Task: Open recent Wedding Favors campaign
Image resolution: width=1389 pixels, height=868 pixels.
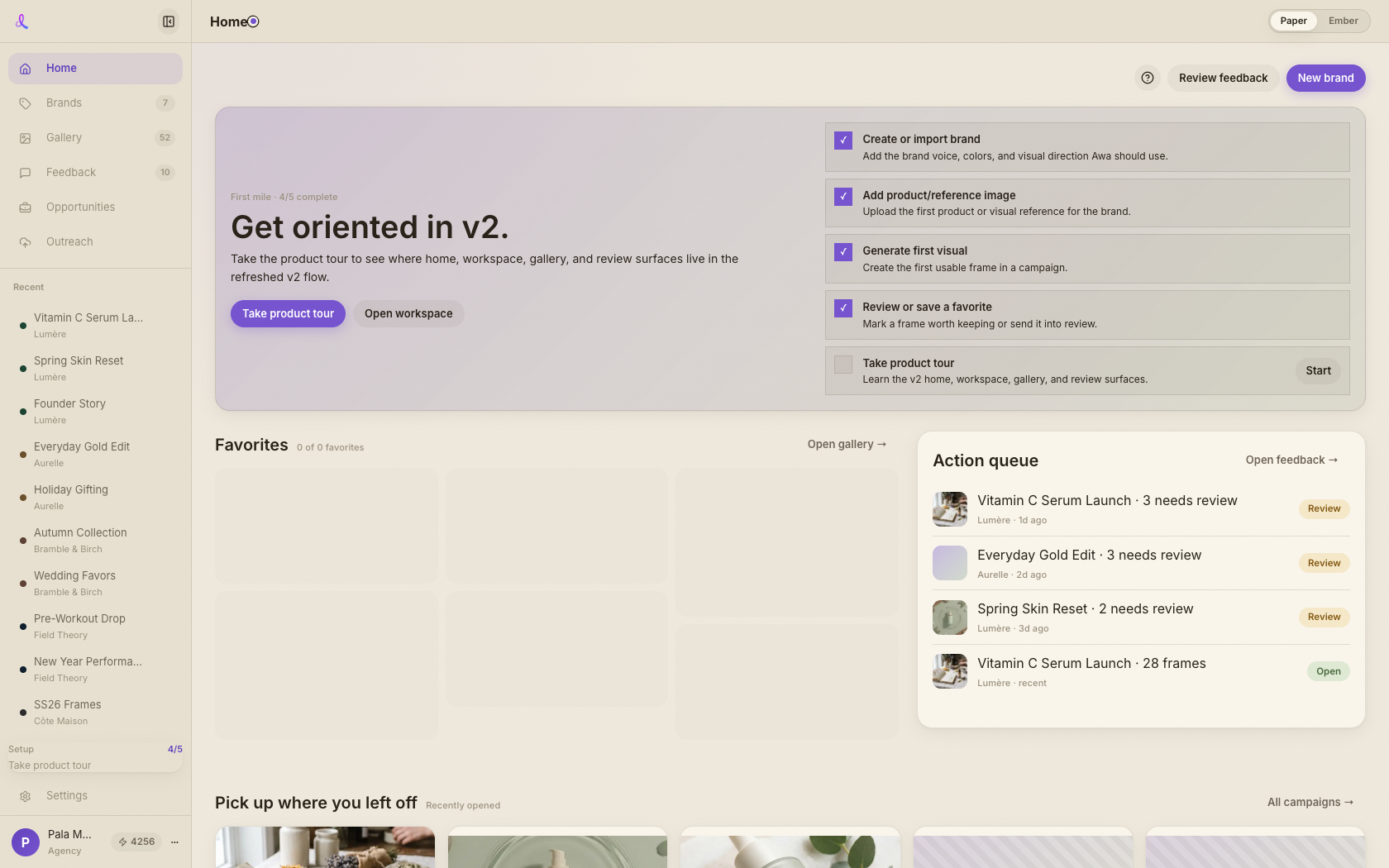Action: tap(95, 584)
